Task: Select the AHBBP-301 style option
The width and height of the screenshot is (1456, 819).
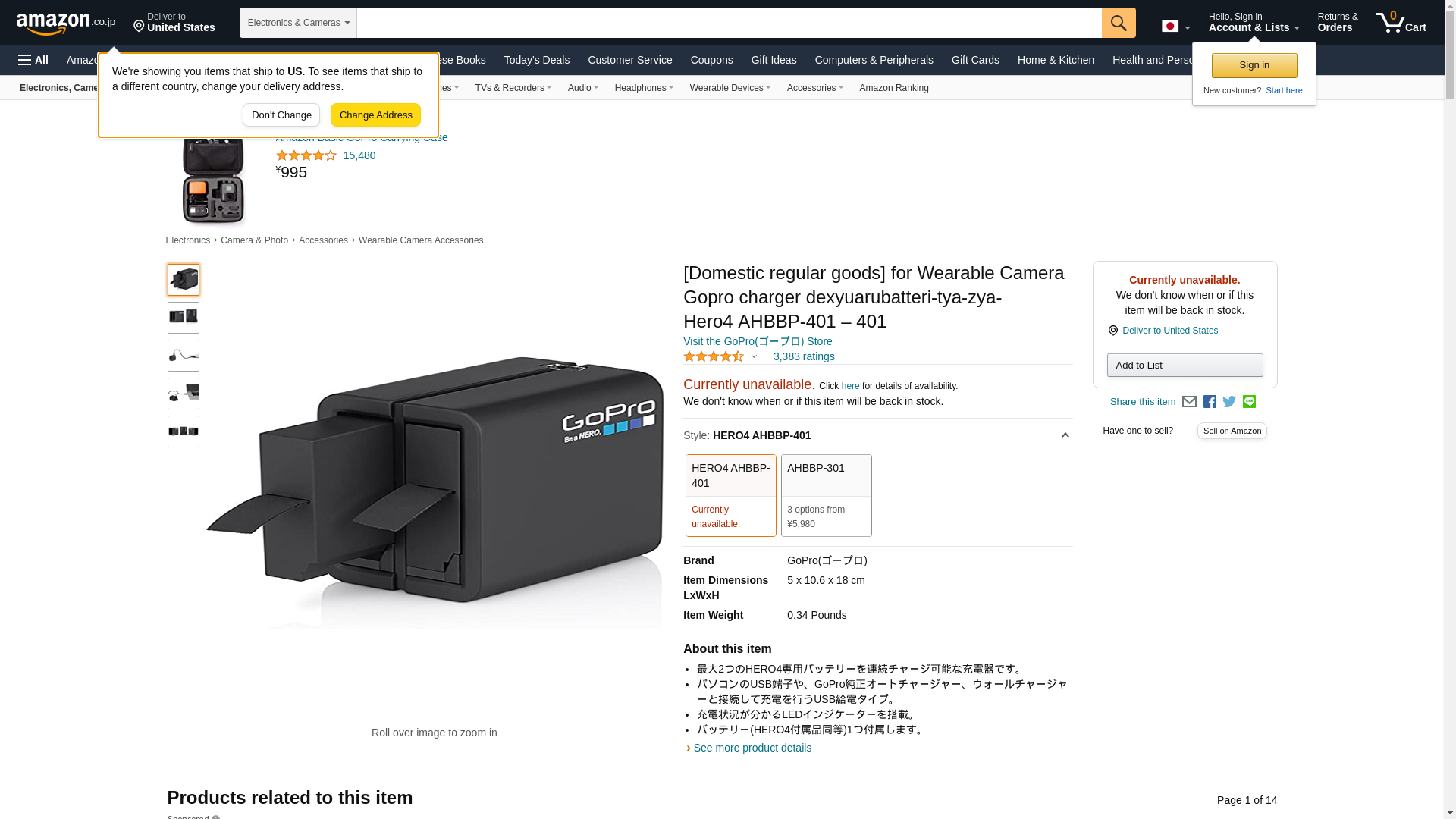Action: click(827, 495)
